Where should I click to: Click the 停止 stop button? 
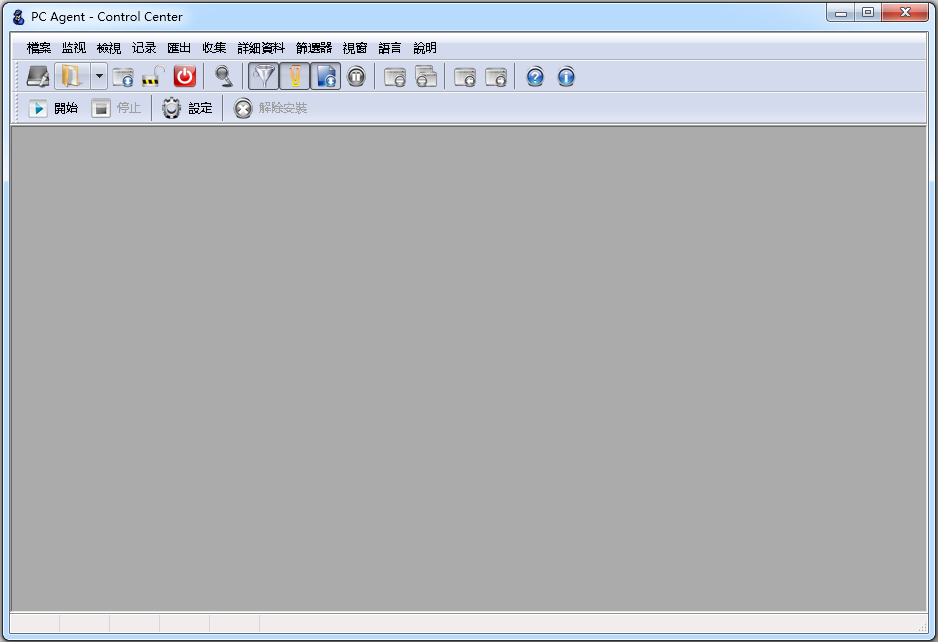pyautogui.click(x=117, y=108)
